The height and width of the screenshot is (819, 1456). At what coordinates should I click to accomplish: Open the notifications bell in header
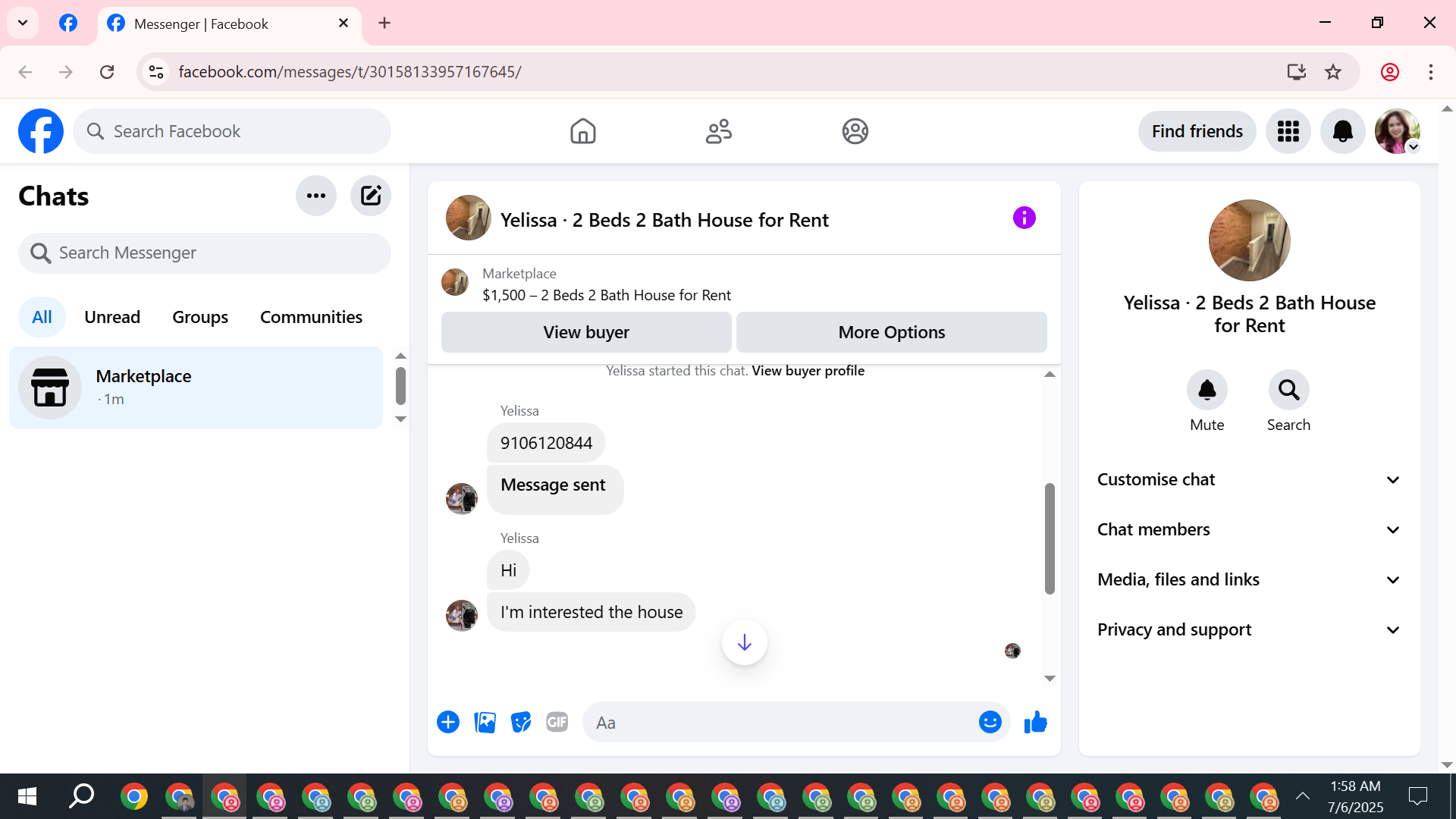point(1342,131)
